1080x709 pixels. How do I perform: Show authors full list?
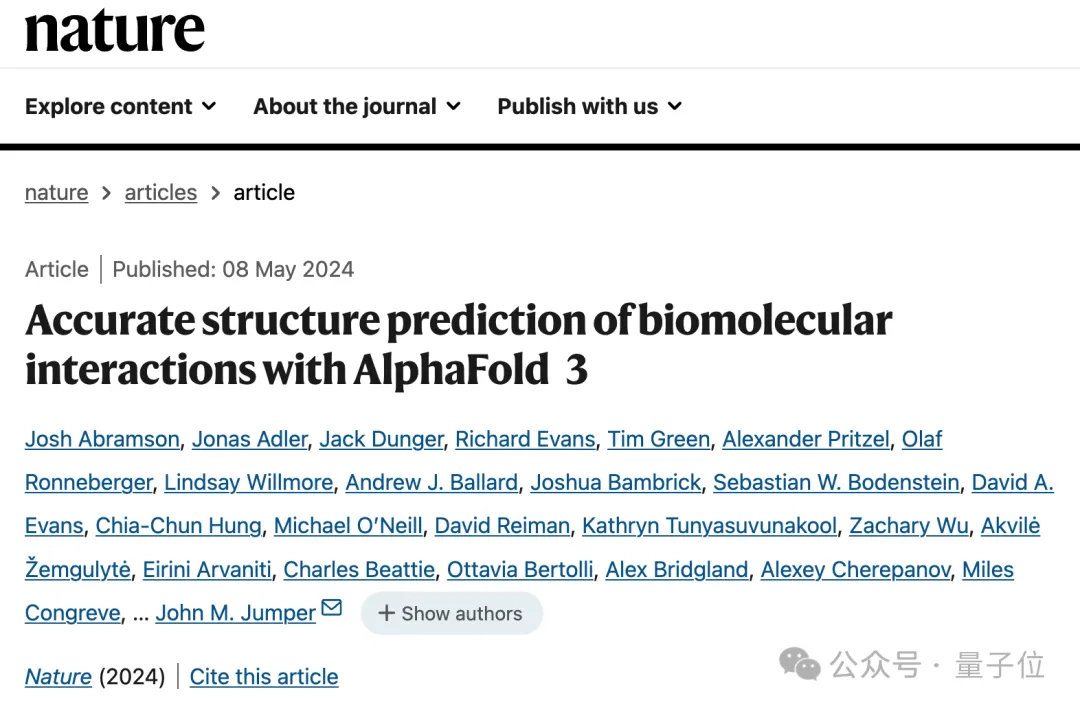tap(451, 613)
